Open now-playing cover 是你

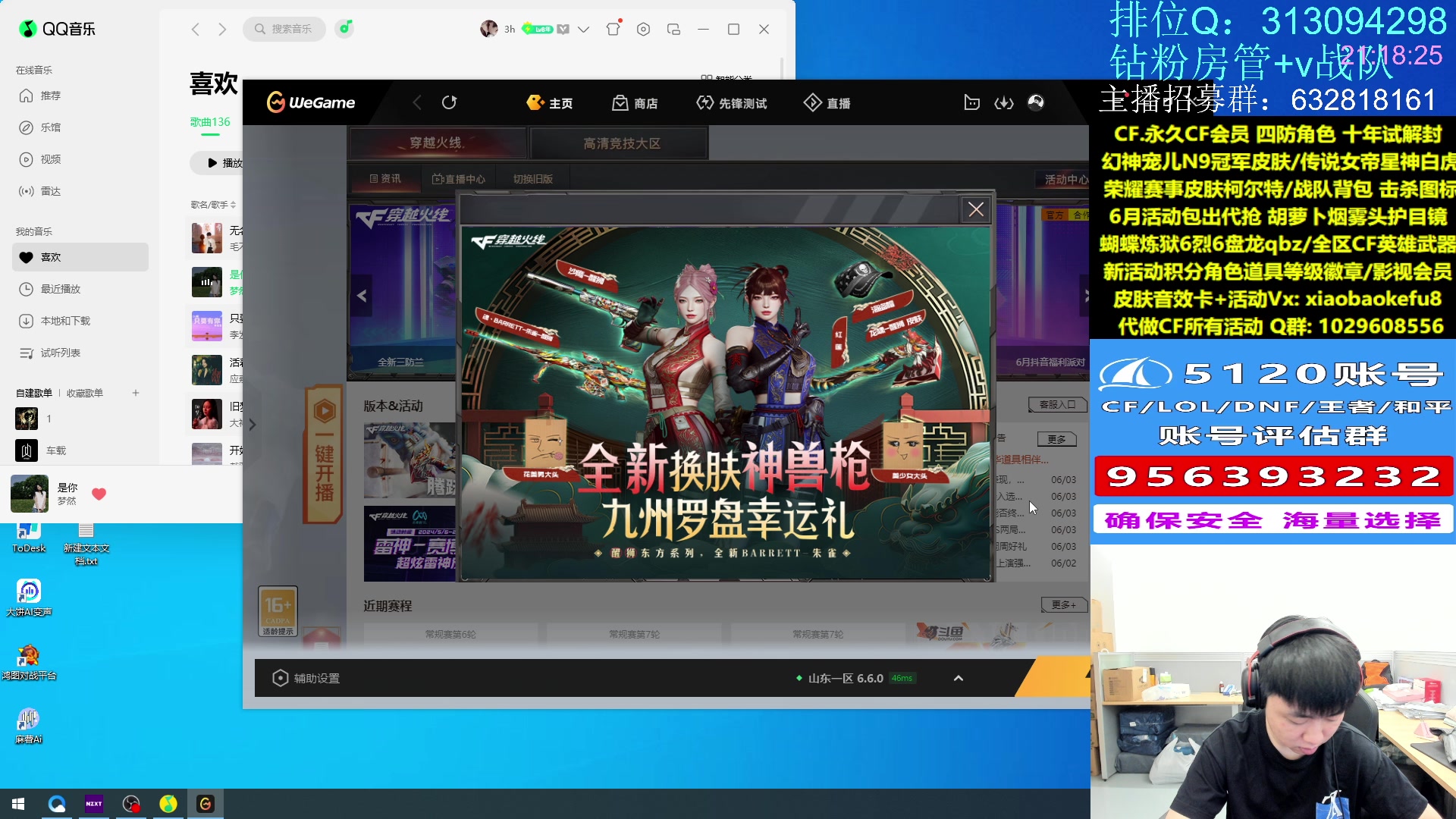30,494
